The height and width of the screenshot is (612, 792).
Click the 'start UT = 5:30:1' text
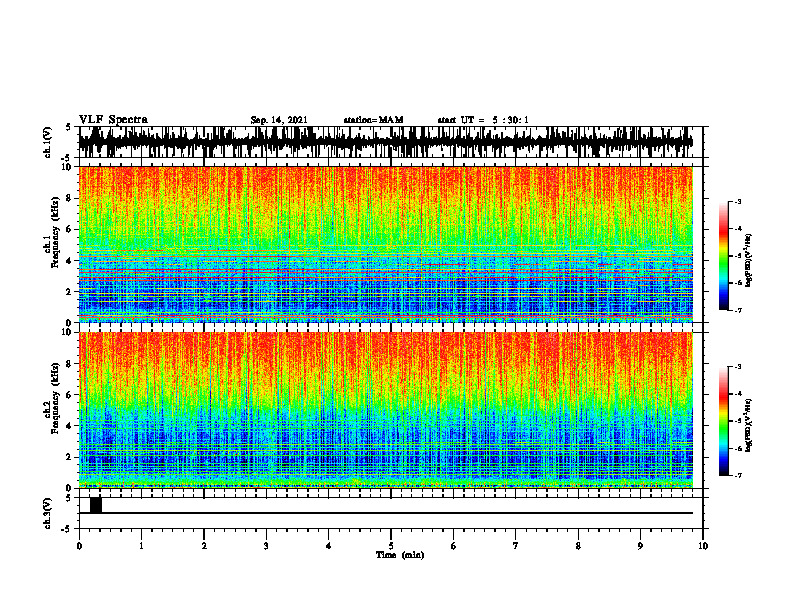(483, 120)
